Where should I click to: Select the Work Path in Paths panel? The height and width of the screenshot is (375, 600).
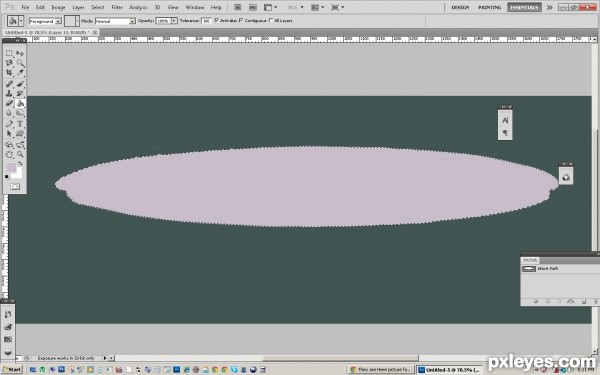pos(560,269)
